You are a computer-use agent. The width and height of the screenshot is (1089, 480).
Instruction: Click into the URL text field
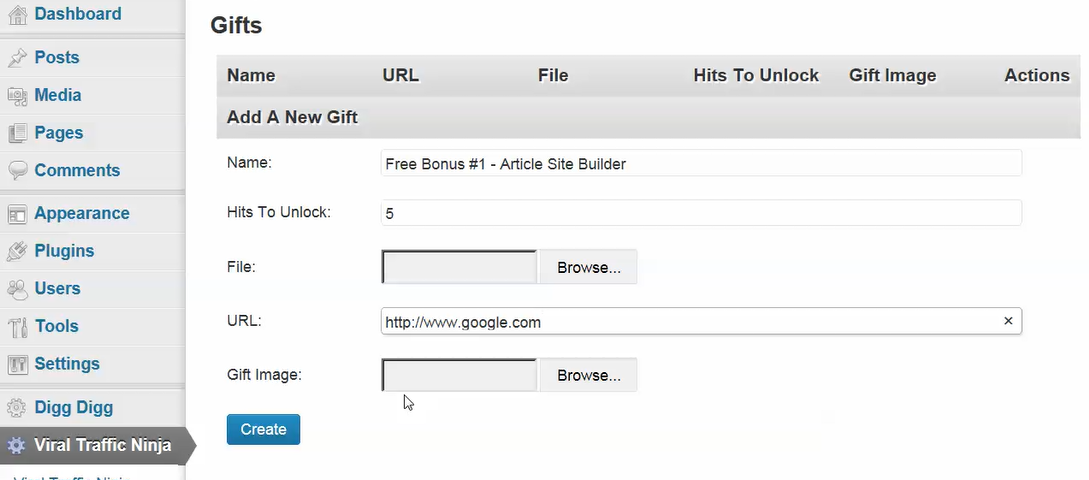[690, 322]
